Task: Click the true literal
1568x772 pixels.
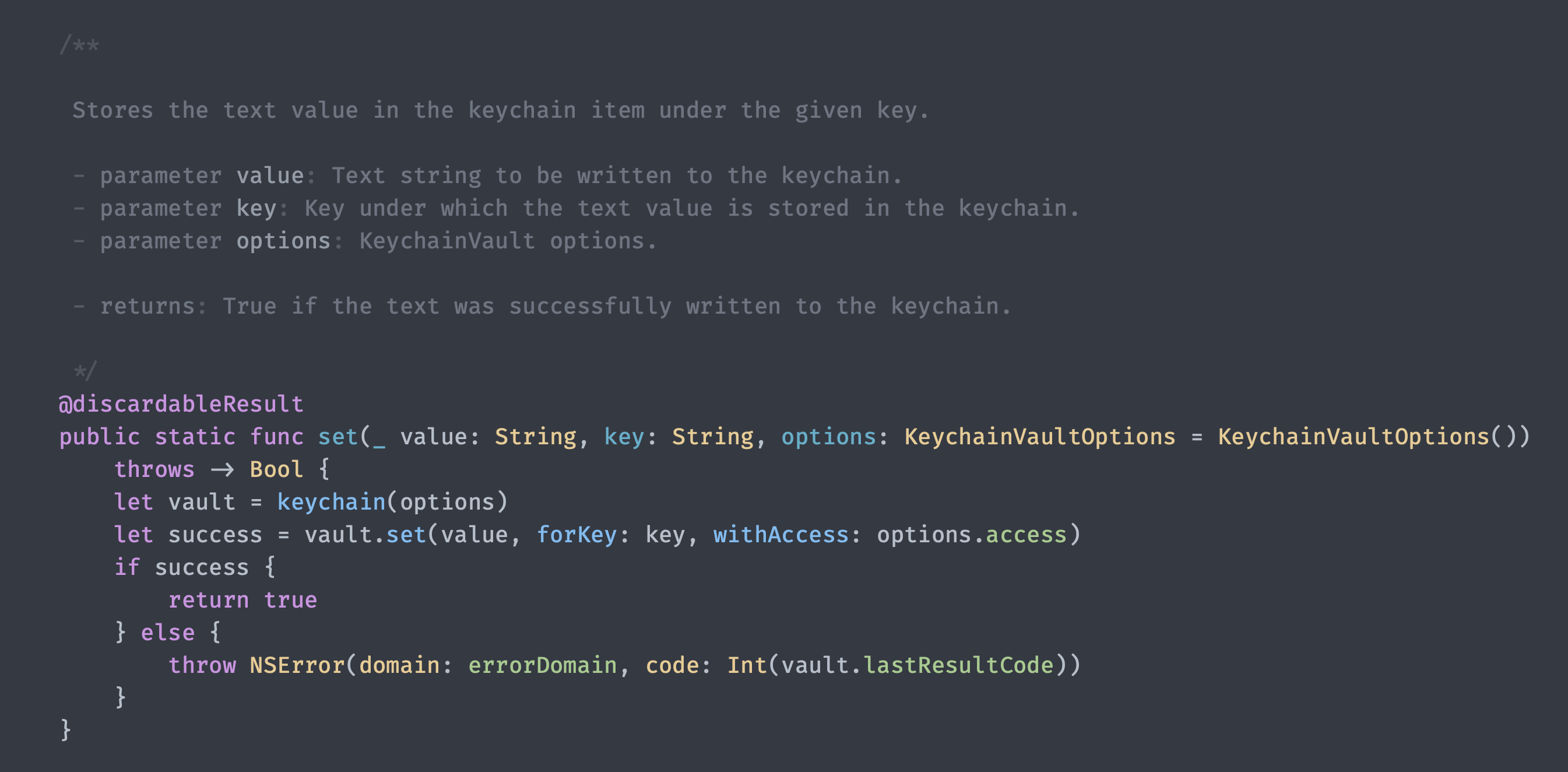Action: 290,601
